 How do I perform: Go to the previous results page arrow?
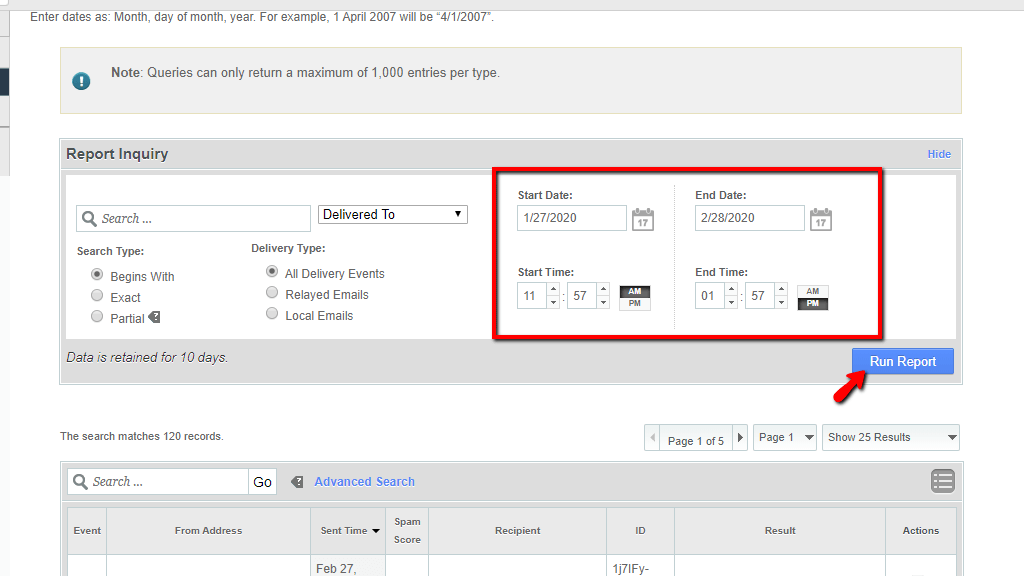tap(652, 438)
